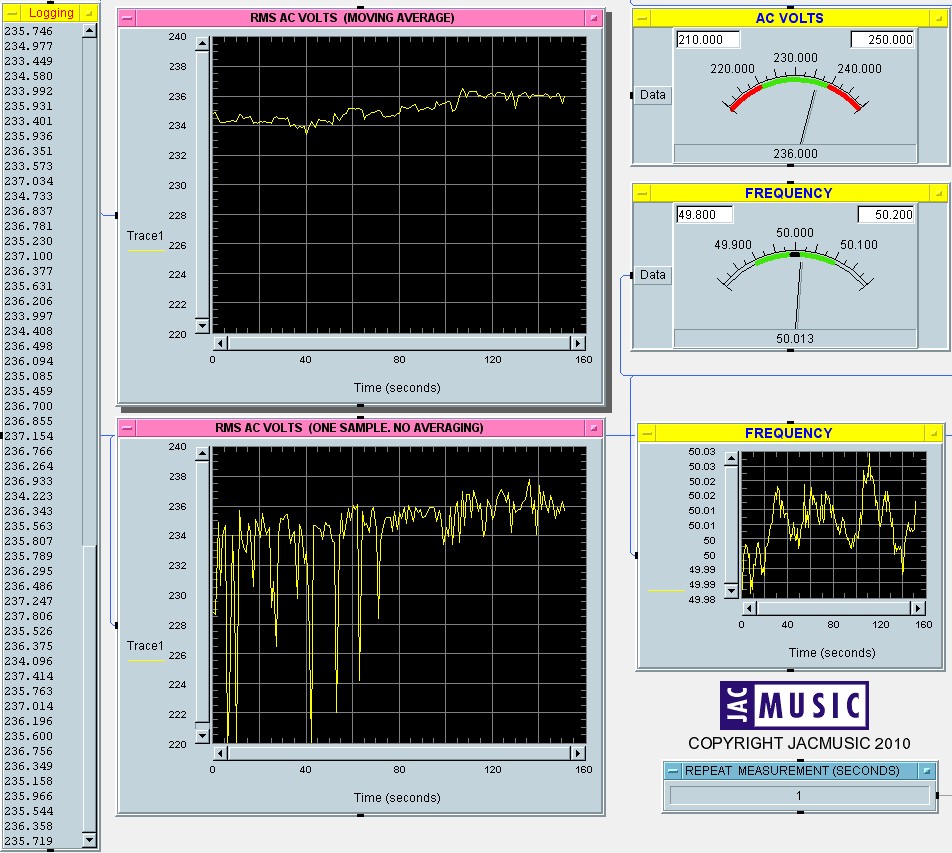Viewport: 952px width, 853px height.
Task: Open the REPEAT MEASUREMENT object menu
Action: (x=673, y=771)
